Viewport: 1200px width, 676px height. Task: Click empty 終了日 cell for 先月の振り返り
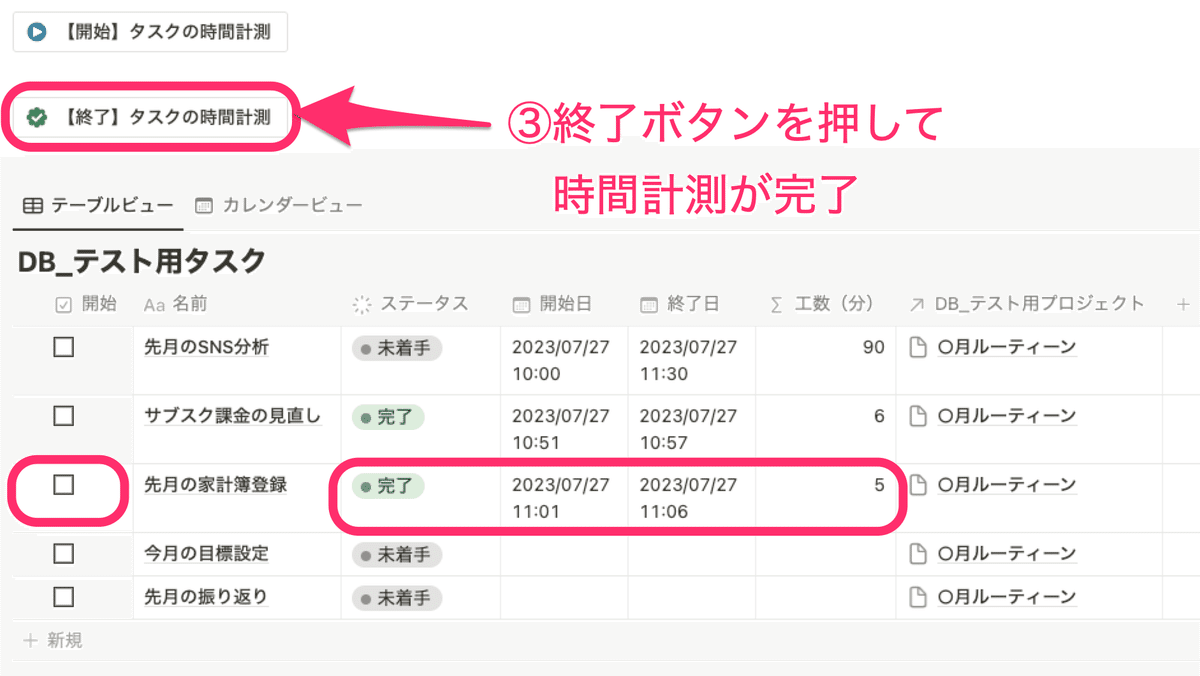point(691,598)
